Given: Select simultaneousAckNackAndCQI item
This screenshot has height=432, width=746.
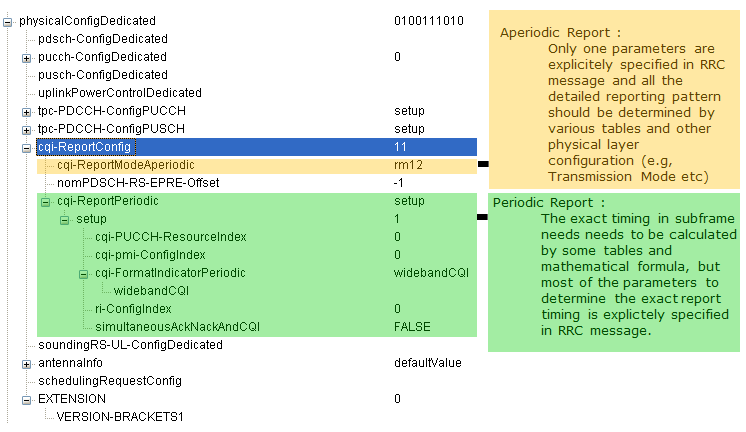Looking at the screenshot, I should click(x=177, y=327).
